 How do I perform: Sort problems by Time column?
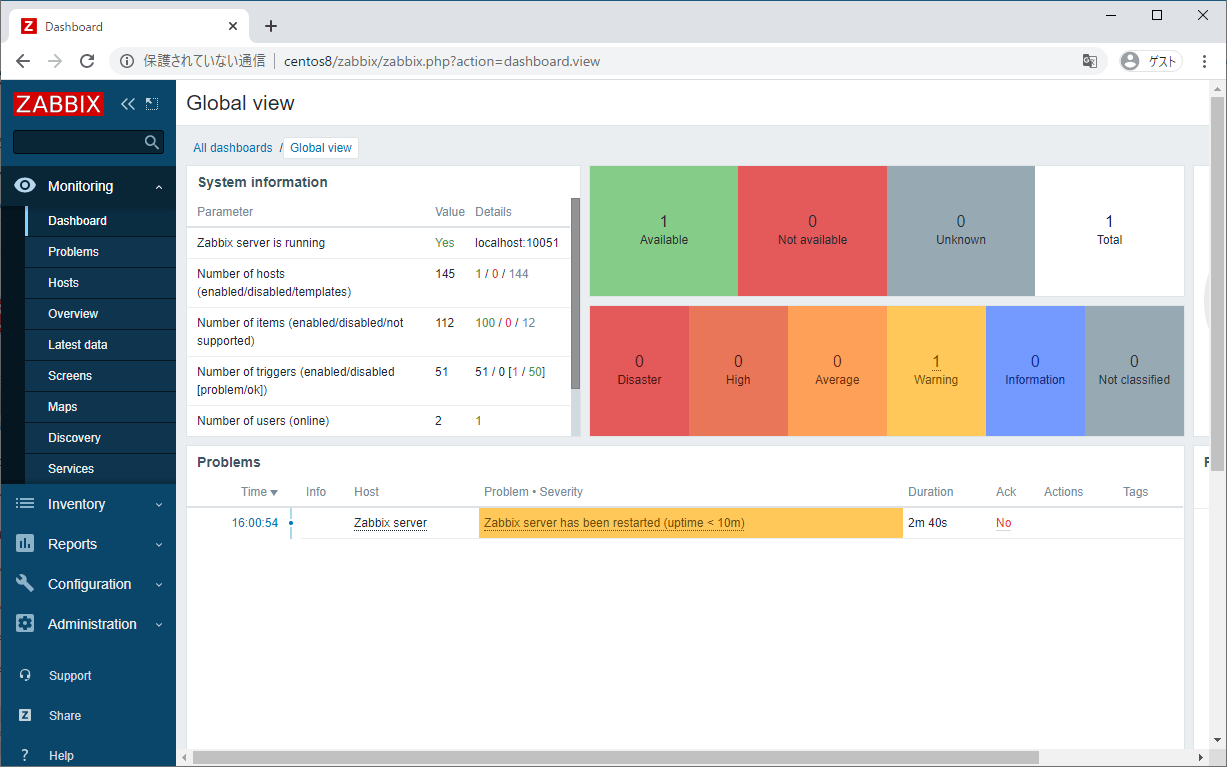pos(259,492)
